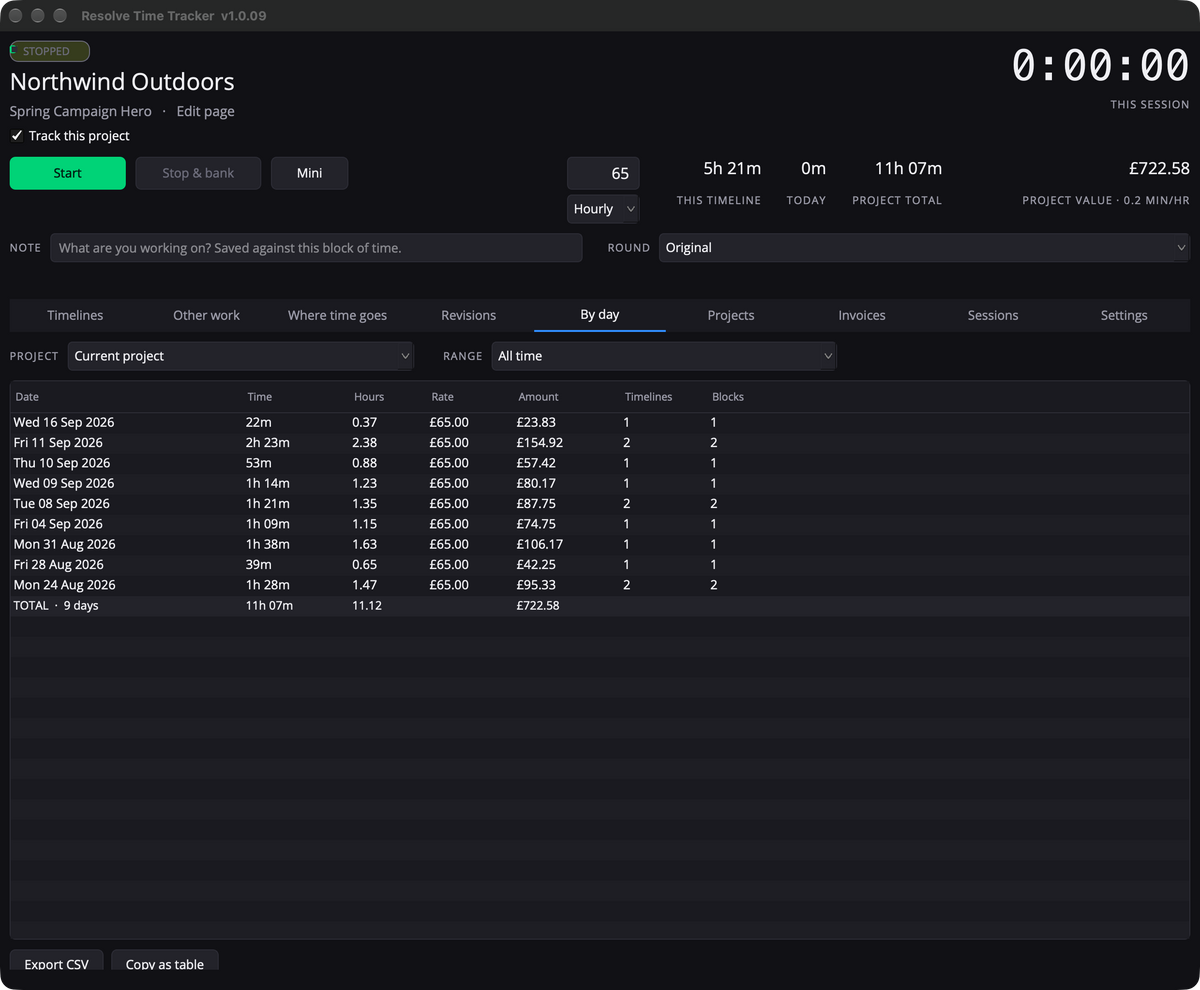The image size is (1200, 990).
Task: Toggle the Track this project checkbox
Action: pyautogui.click(x=17, y=136)
